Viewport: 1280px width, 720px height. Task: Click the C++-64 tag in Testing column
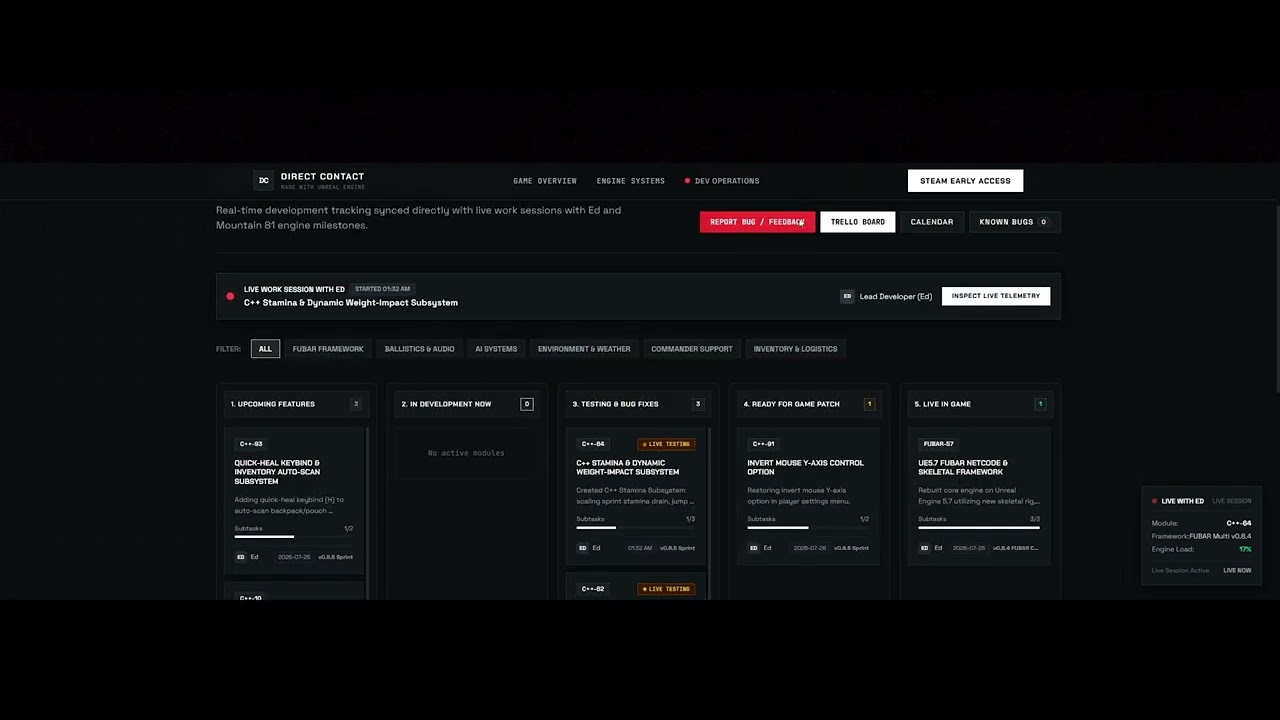[x=593, y=444]
